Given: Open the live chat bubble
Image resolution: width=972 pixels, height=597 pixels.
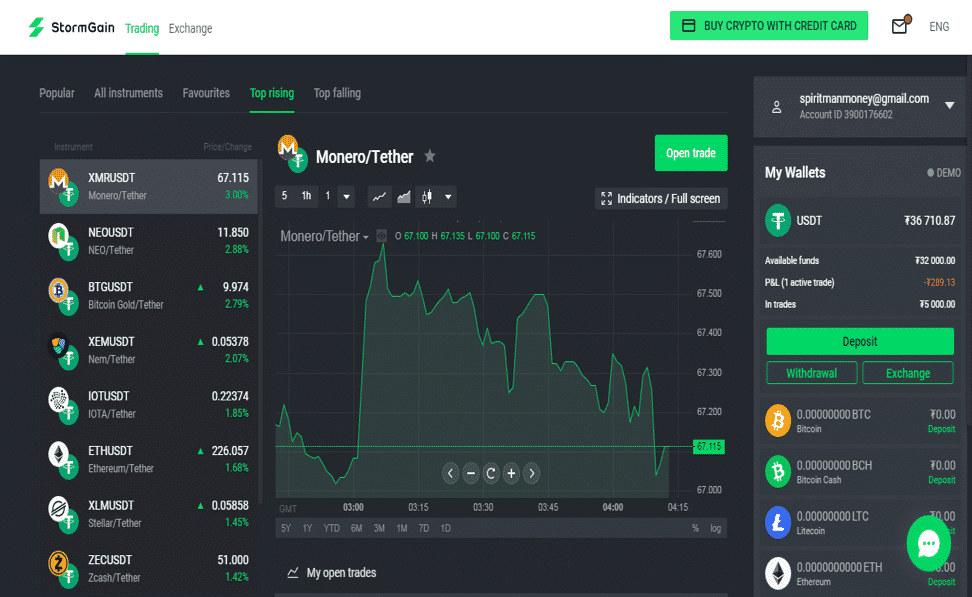Looking at the screenshot, I should pyautogui.click(x=928, y=544).
